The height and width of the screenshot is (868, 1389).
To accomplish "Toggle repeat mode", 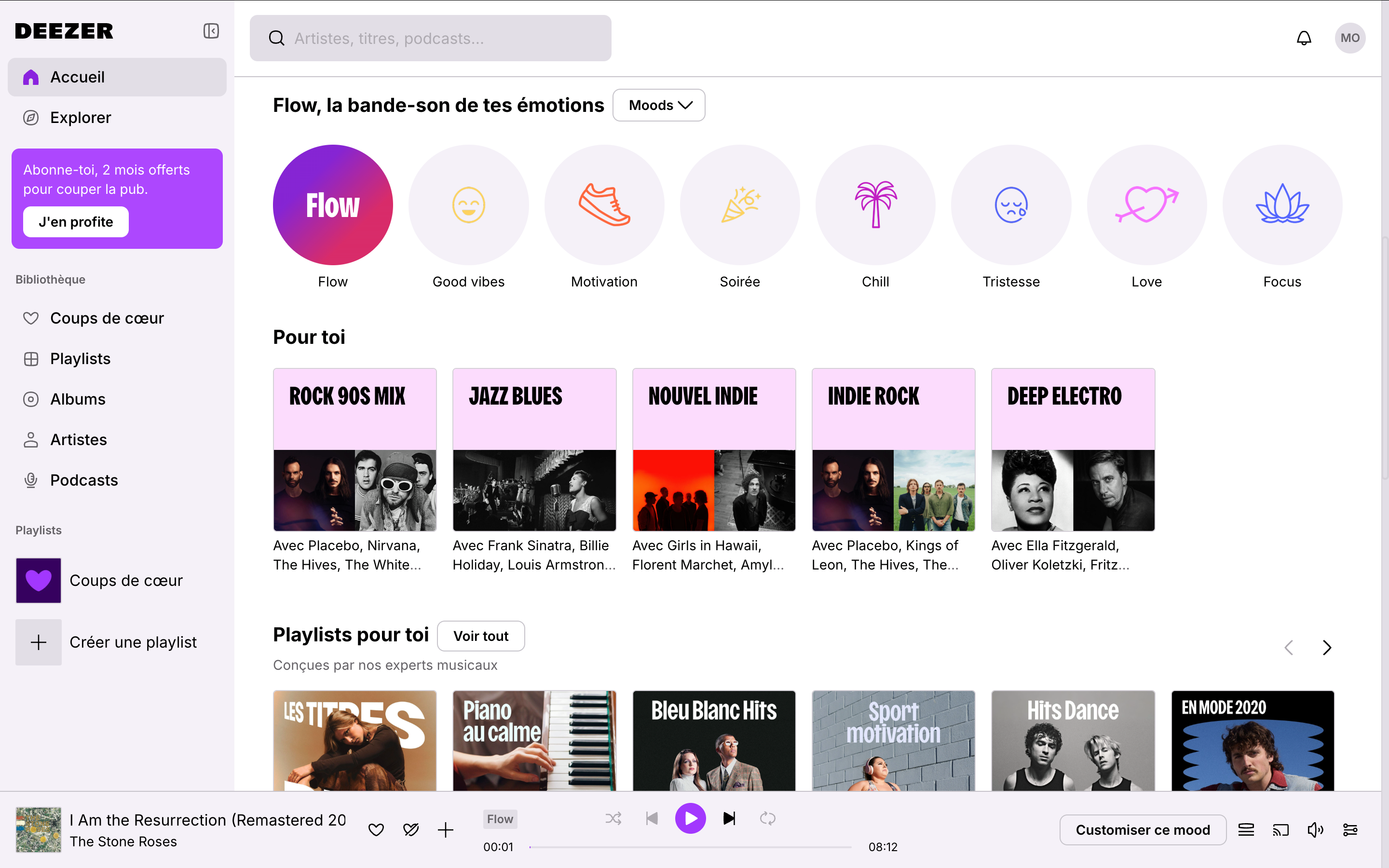I will coord(767,818).
